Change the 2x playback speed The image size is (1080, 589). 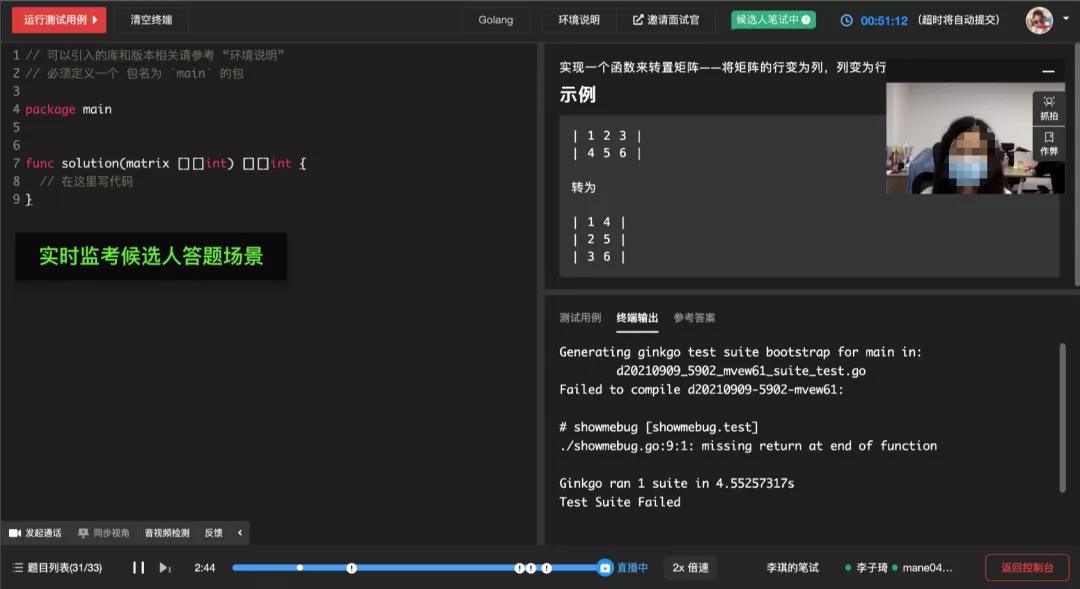pyautogui.click(x=690, y=567)
